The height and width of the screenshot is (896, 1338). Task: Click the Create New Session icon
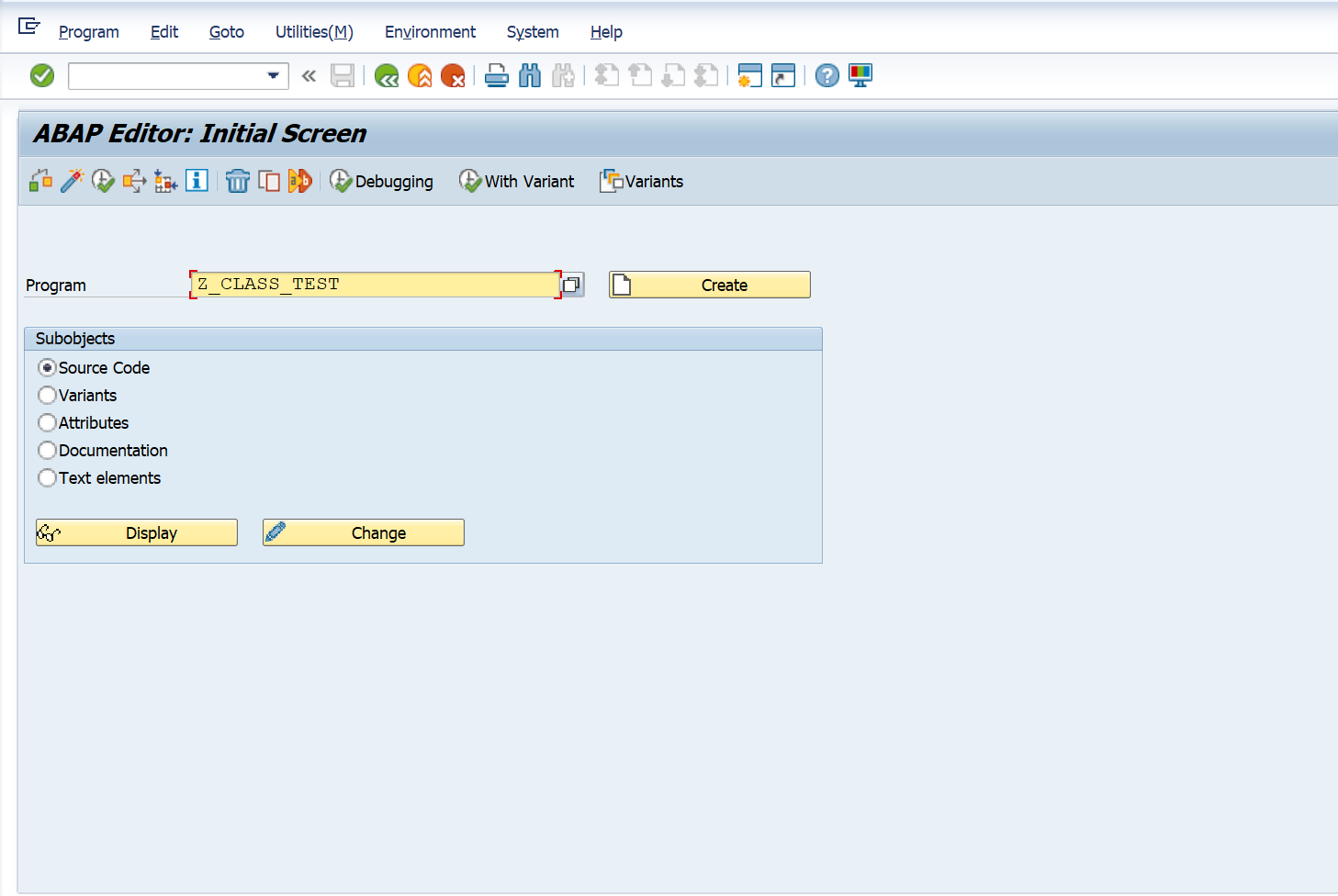[750, 75]
